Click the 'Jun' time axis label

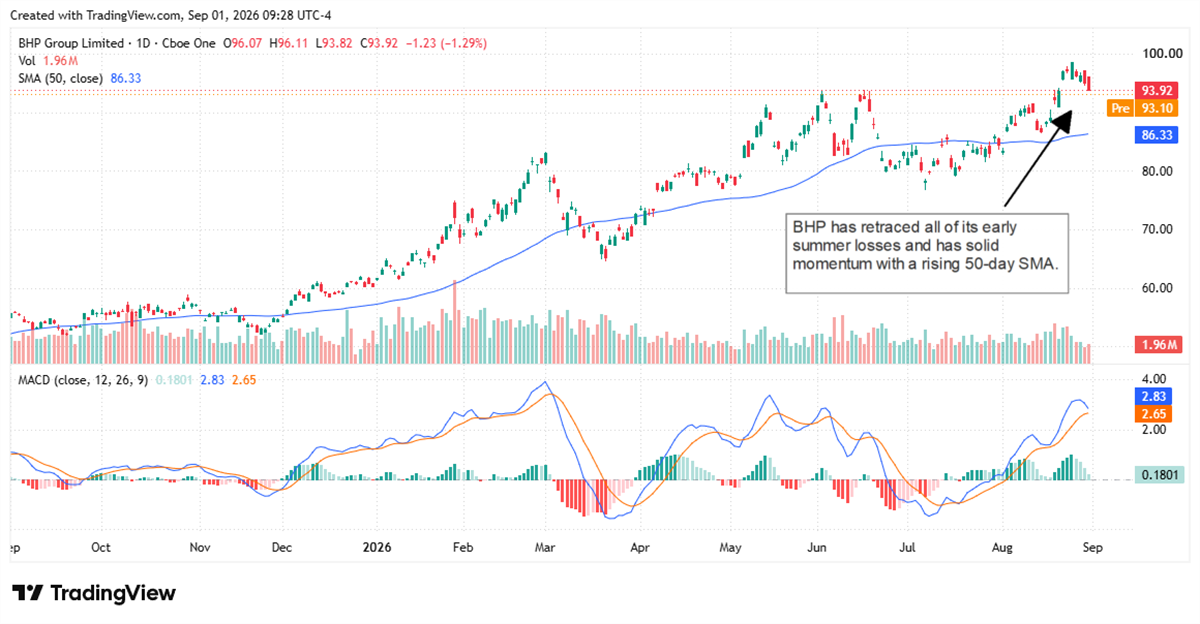coord(818,548)
